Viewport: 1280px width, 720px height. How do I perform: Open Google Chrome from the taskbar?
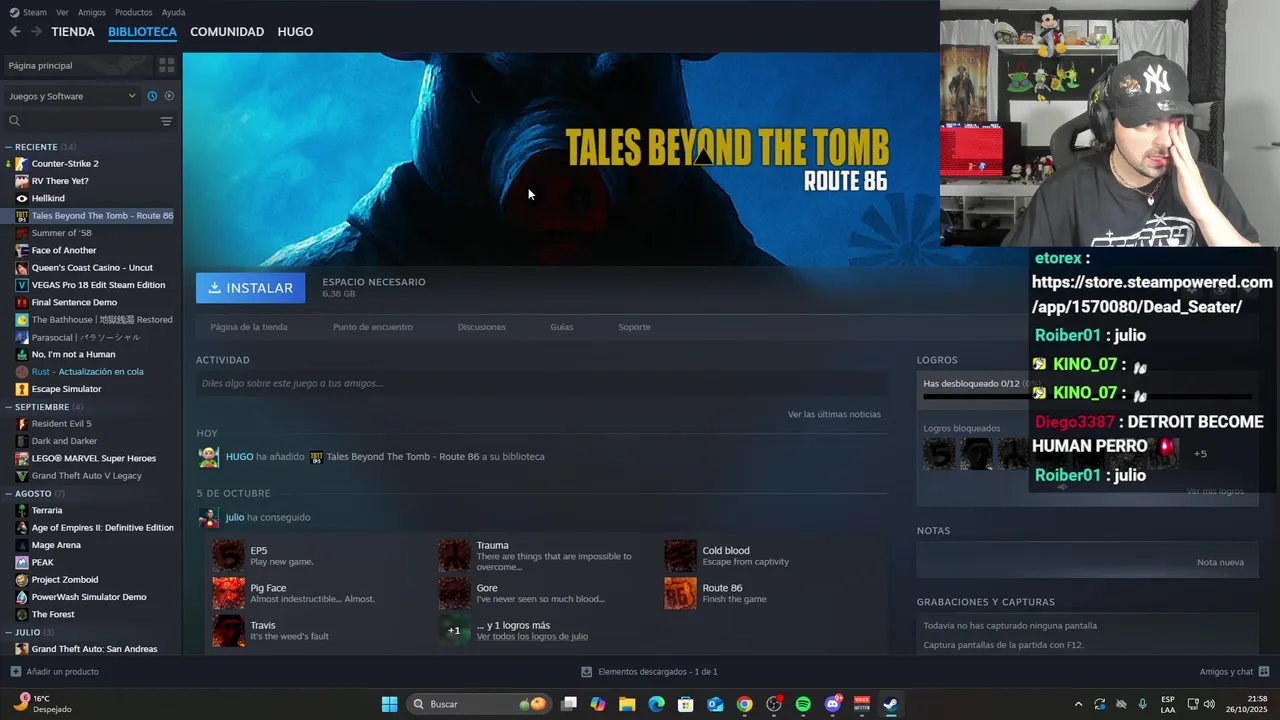tap(744, 704)
